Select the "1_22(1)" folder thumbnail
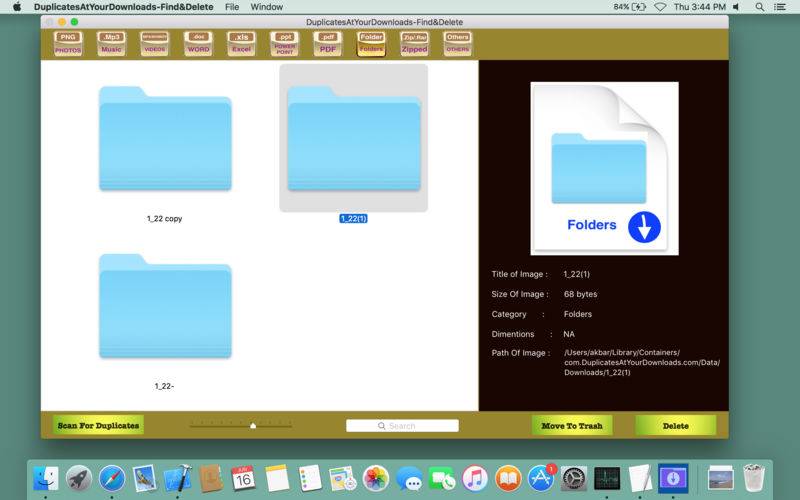800x500 pixels. tap(354, 138)
